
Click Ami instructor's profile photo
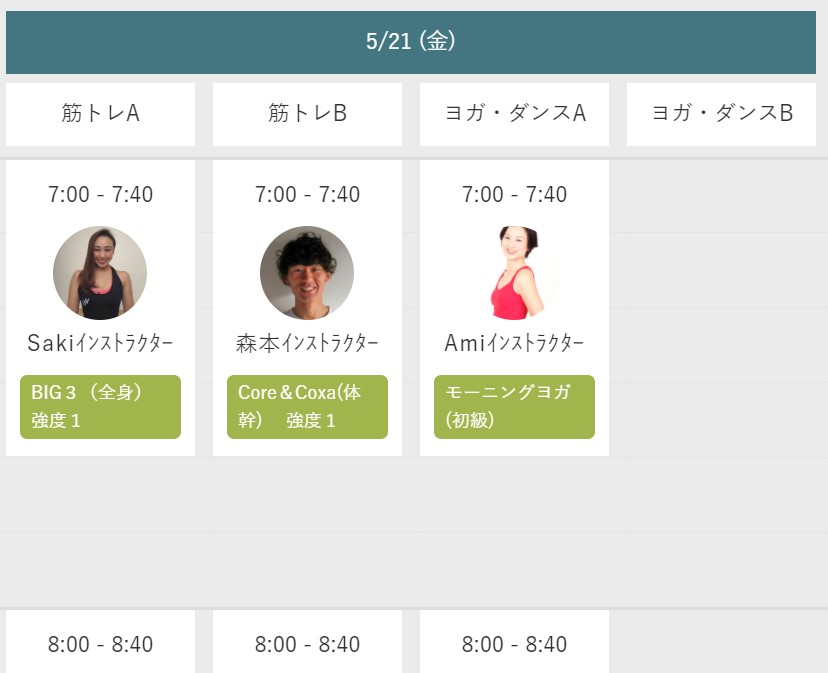514,273
